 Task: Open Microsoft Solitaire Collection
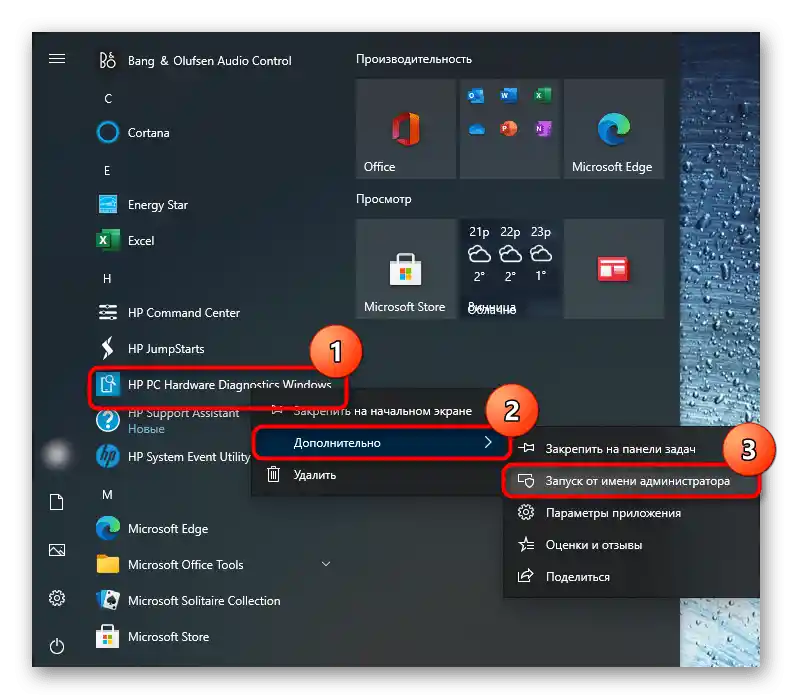[x=188, y=601]
